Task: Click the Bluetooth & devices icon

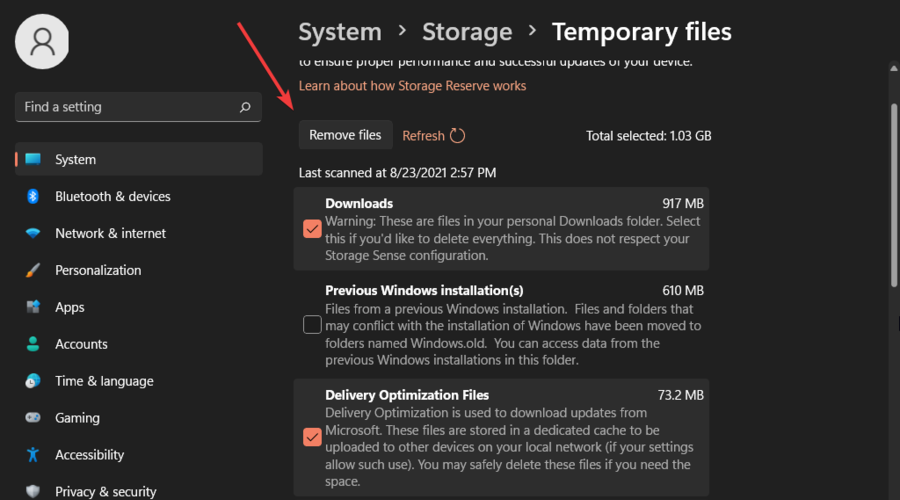Action: (33, 196)
